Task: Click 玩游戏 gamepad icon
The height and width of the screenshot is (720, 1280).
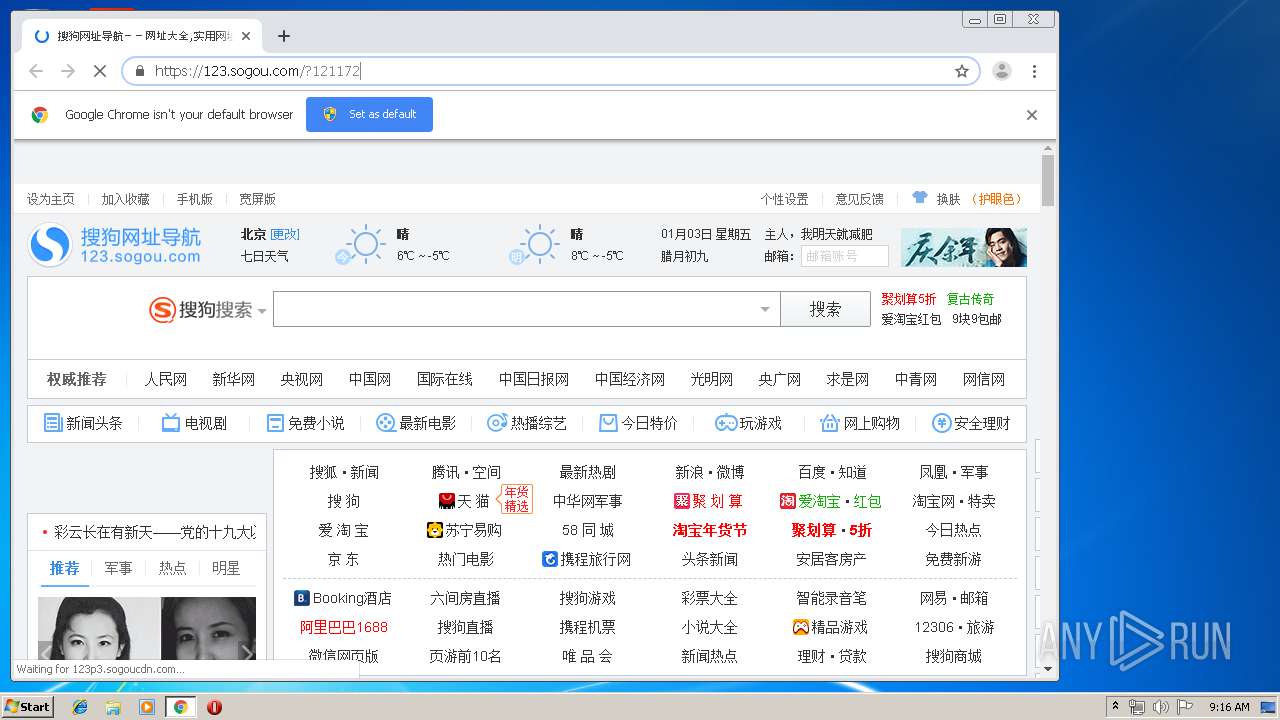Action: (x=726, y=423)
